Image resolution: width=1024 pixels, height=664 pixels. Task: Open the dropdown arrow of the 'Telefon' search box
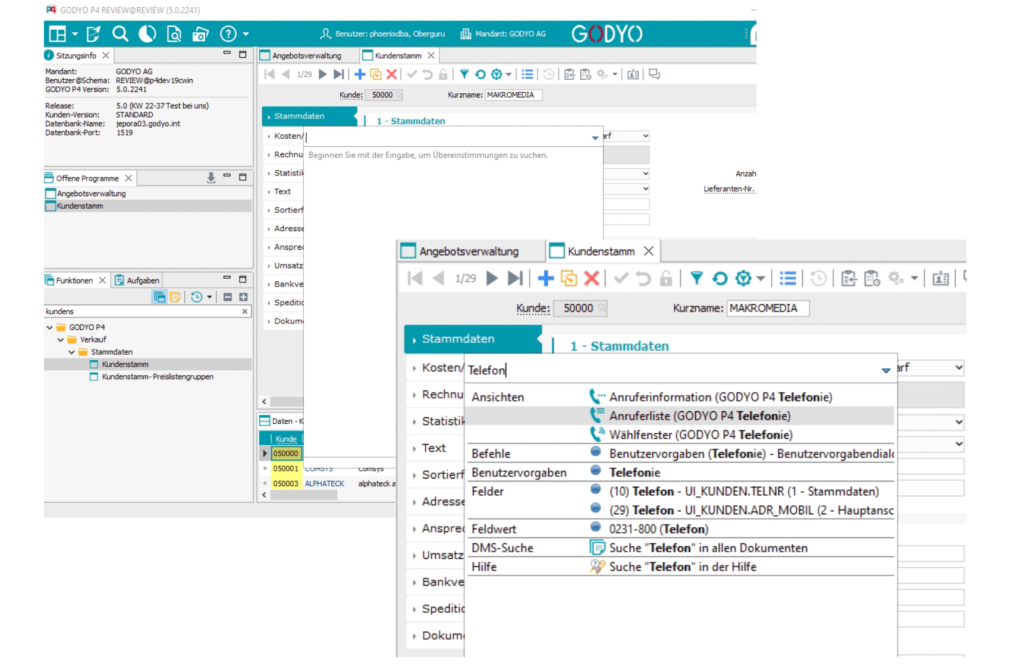click(x=886, y=370)
